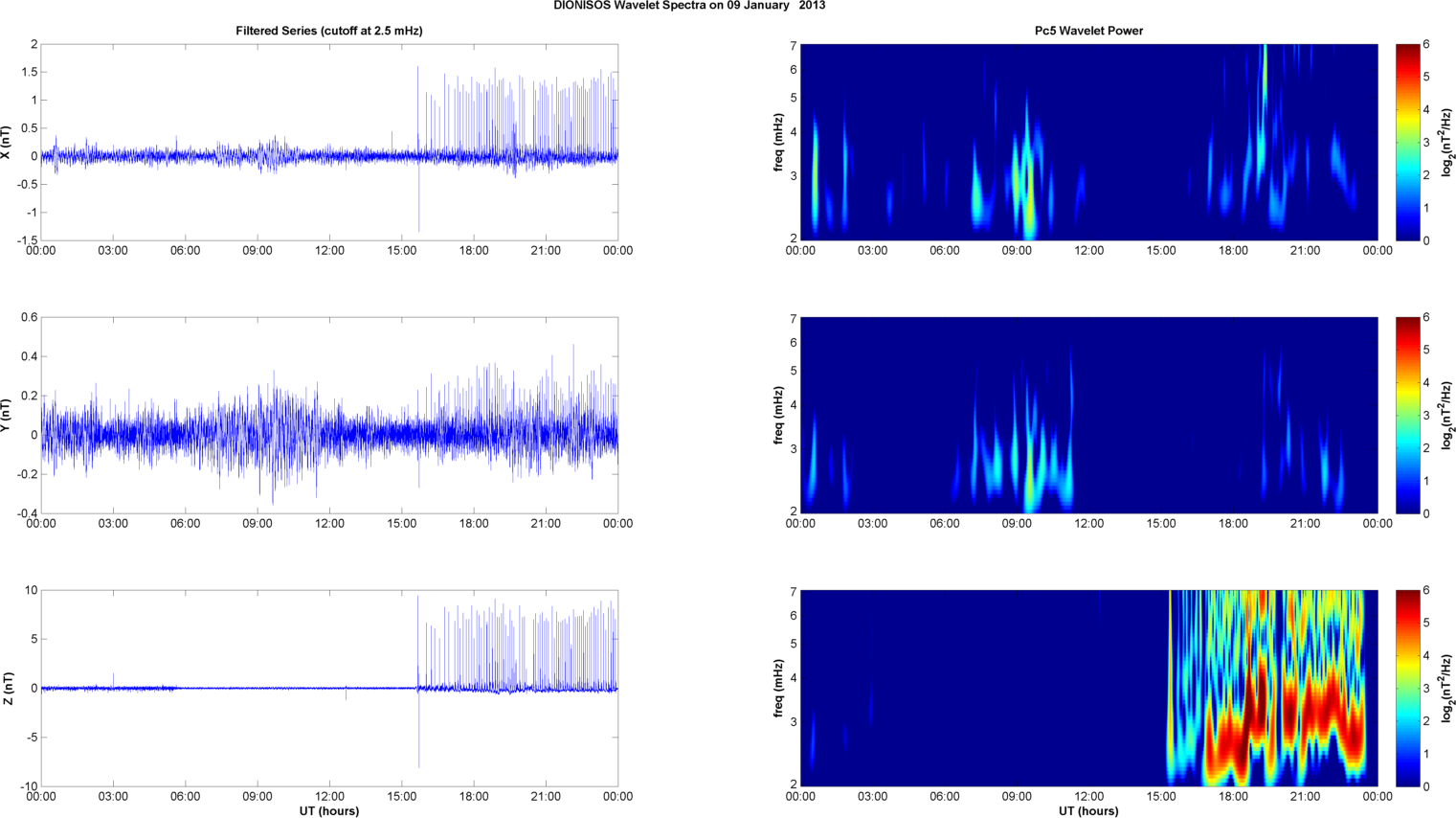Click inside the Y filtered series plot
The width and height of the screenshot is (1456, 818).
coord(329,415)
